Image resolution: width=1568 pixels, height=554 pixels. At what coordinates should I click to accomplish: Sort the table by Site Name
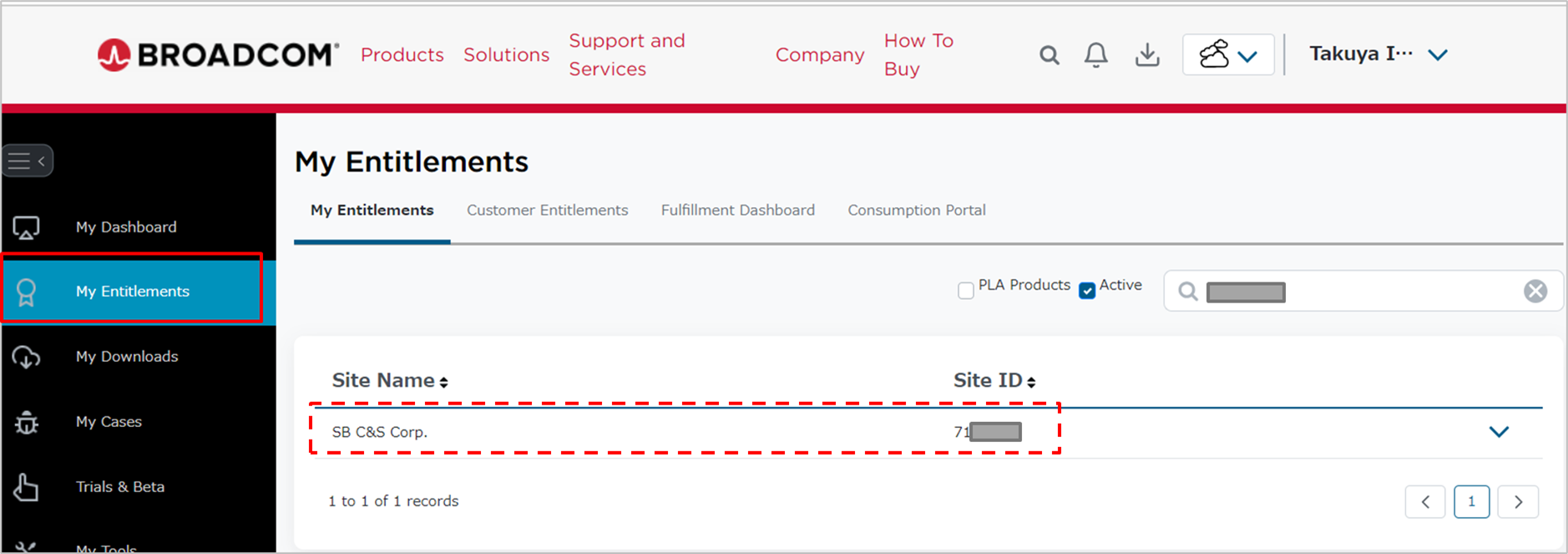pos(390,381)
